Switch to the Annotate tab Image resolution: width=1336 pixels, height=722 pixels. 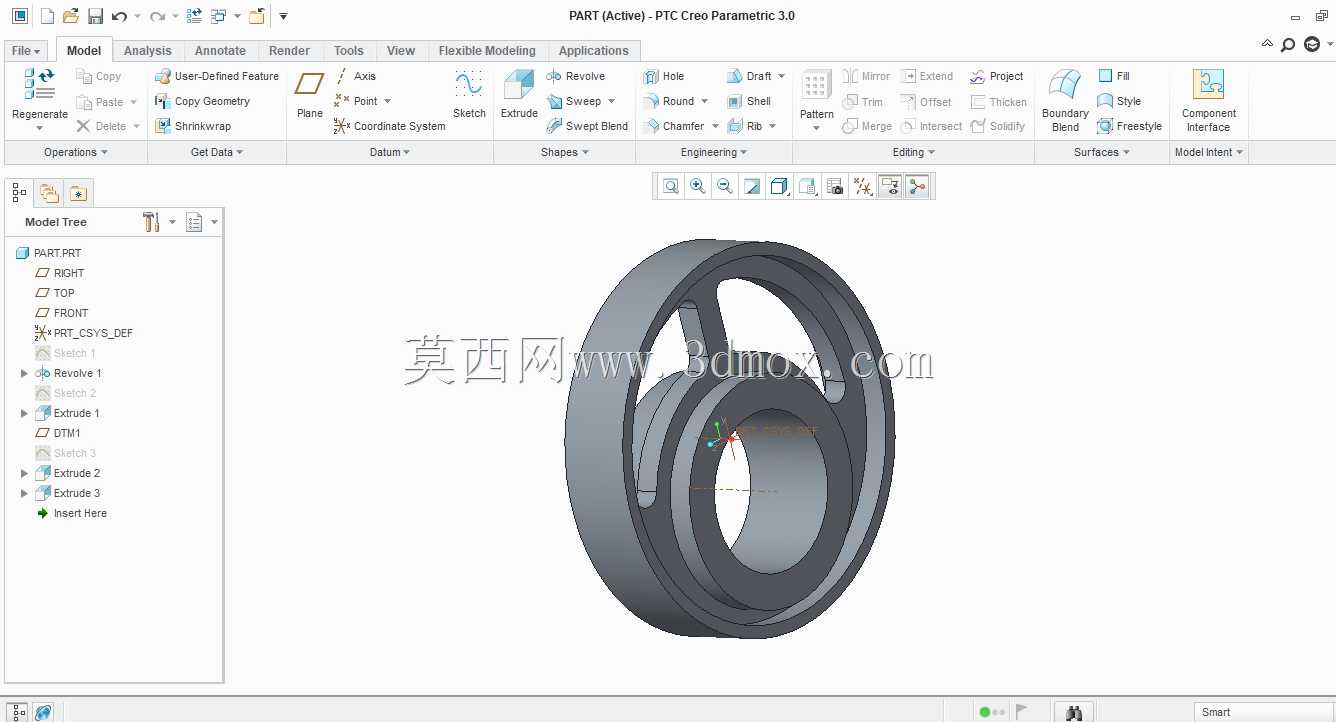(220, 51)
